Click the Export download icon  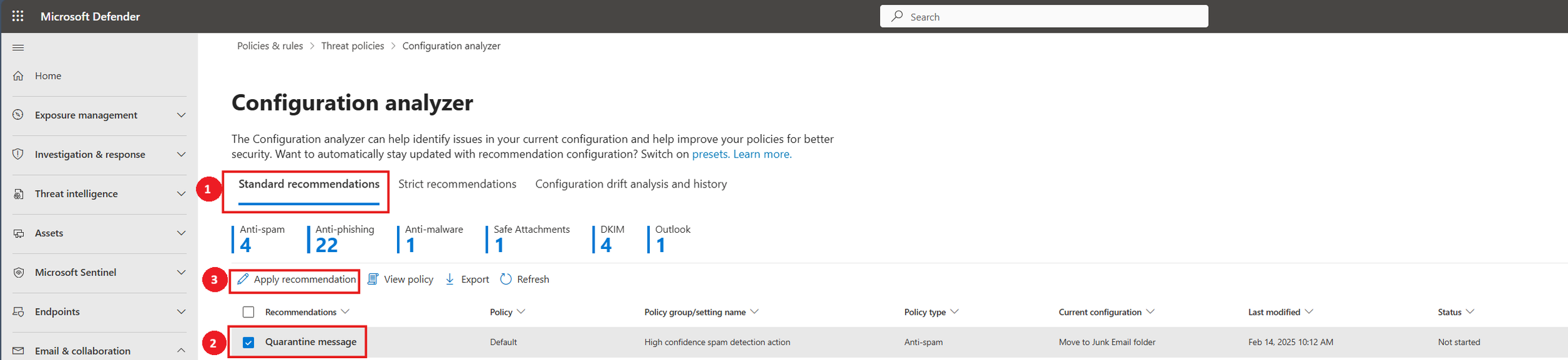coord(450,279)
